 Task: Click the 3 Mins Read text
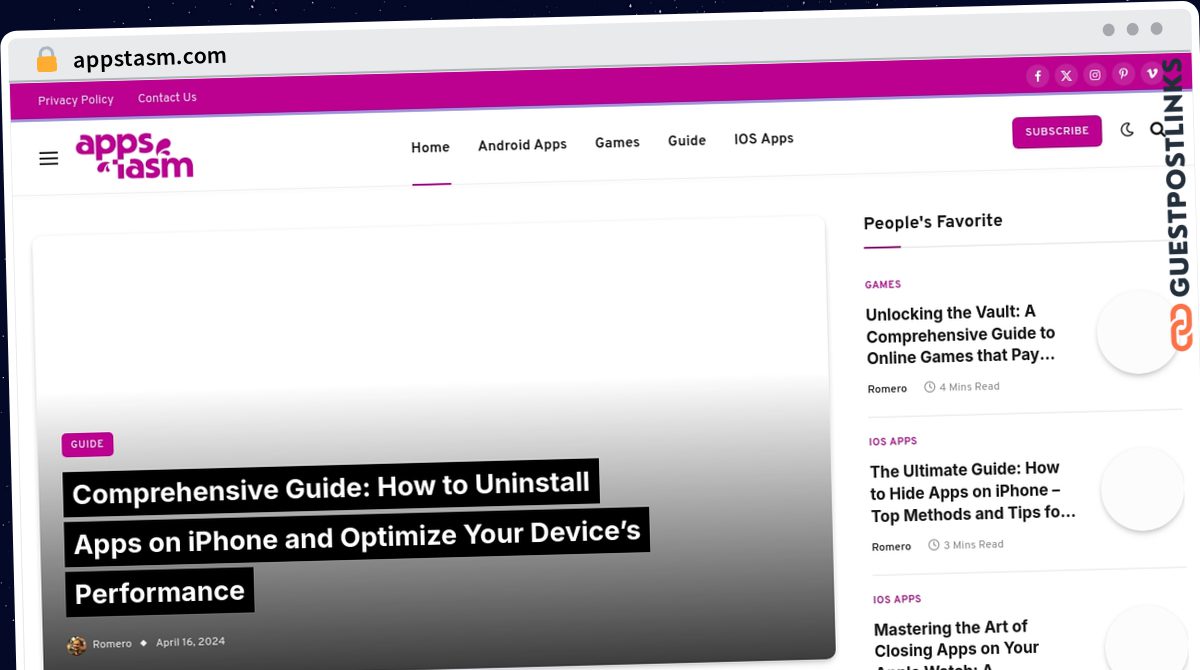(x=973, y=545)
